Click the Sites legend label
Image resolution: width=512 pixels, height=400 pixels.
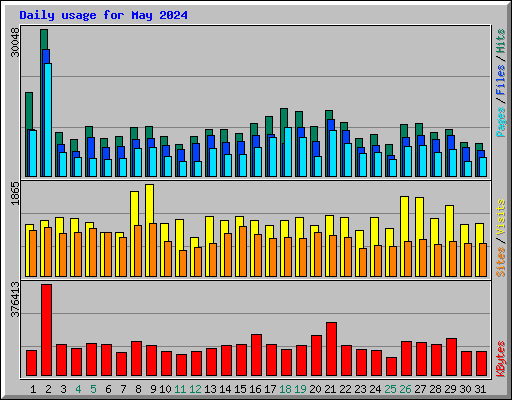(x=500, y=262)
